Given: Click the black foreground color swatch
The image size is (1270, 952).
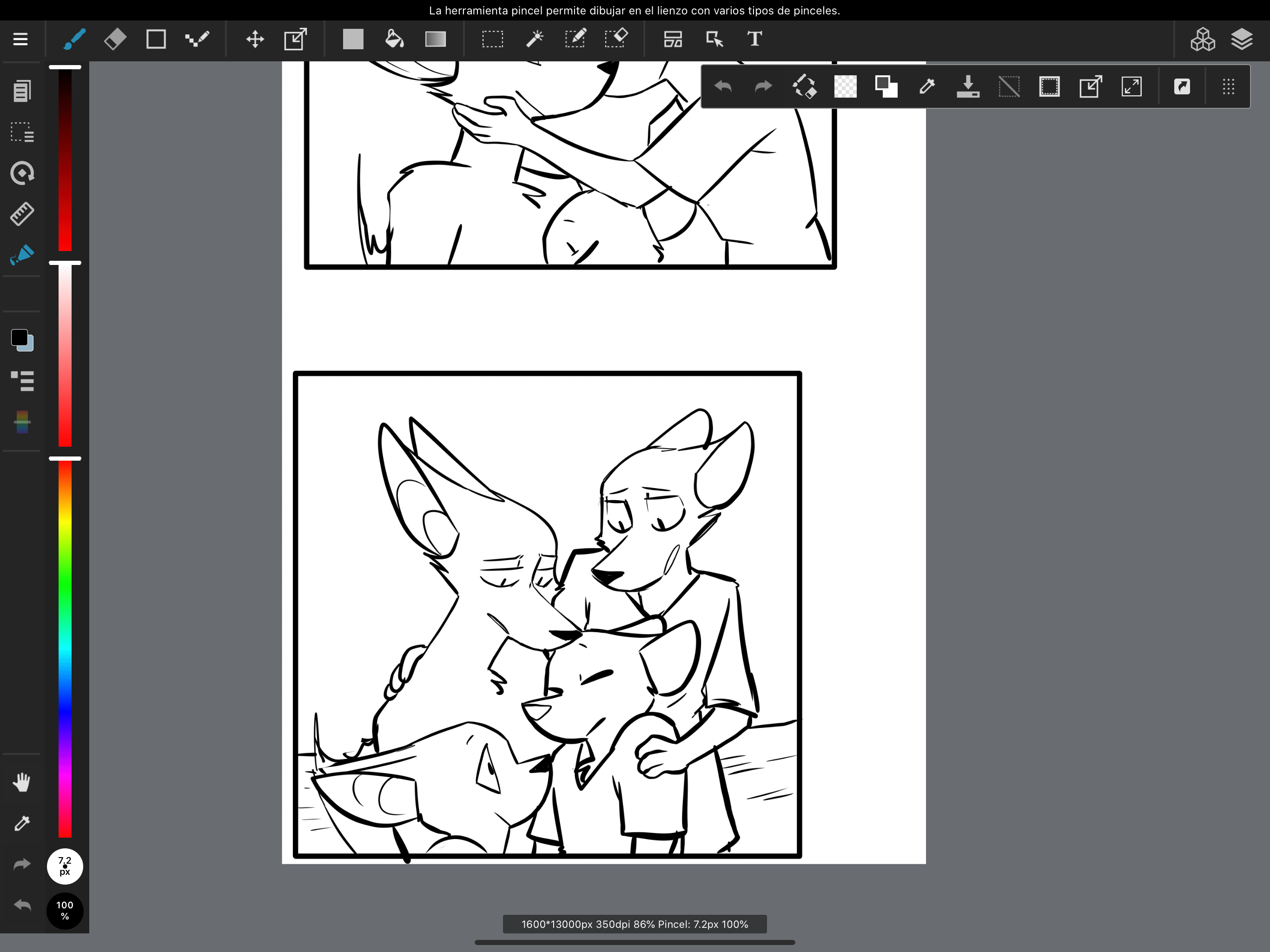Looking at the screenshot, I should pyautogui.click(x=20, y=337).
